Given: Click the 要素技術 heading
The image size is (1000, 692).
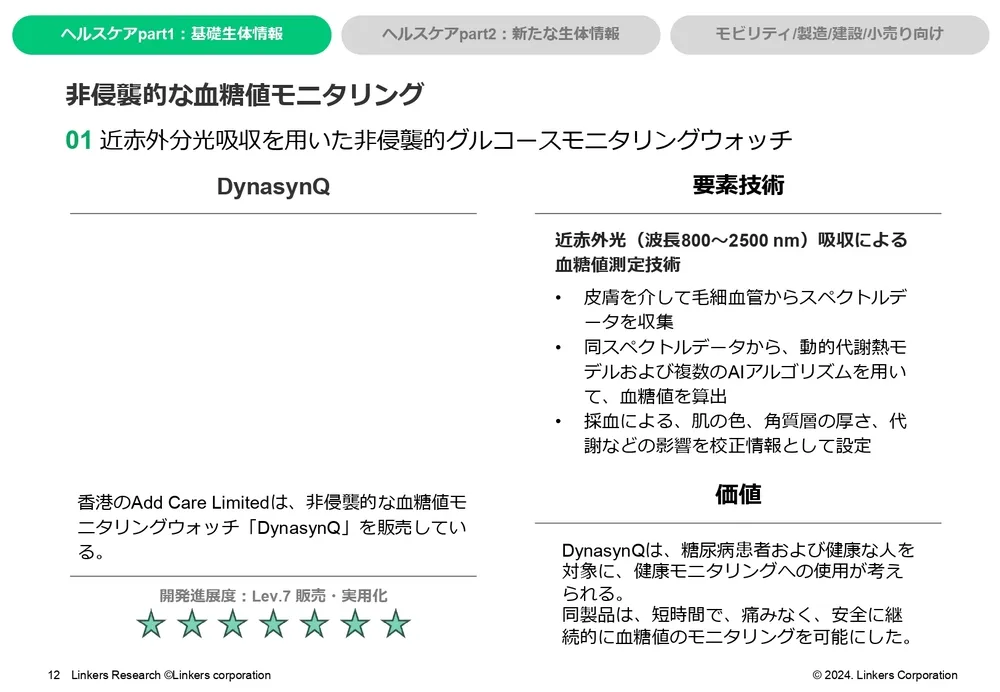Looking at the screenshot, I should coord(738,186).
